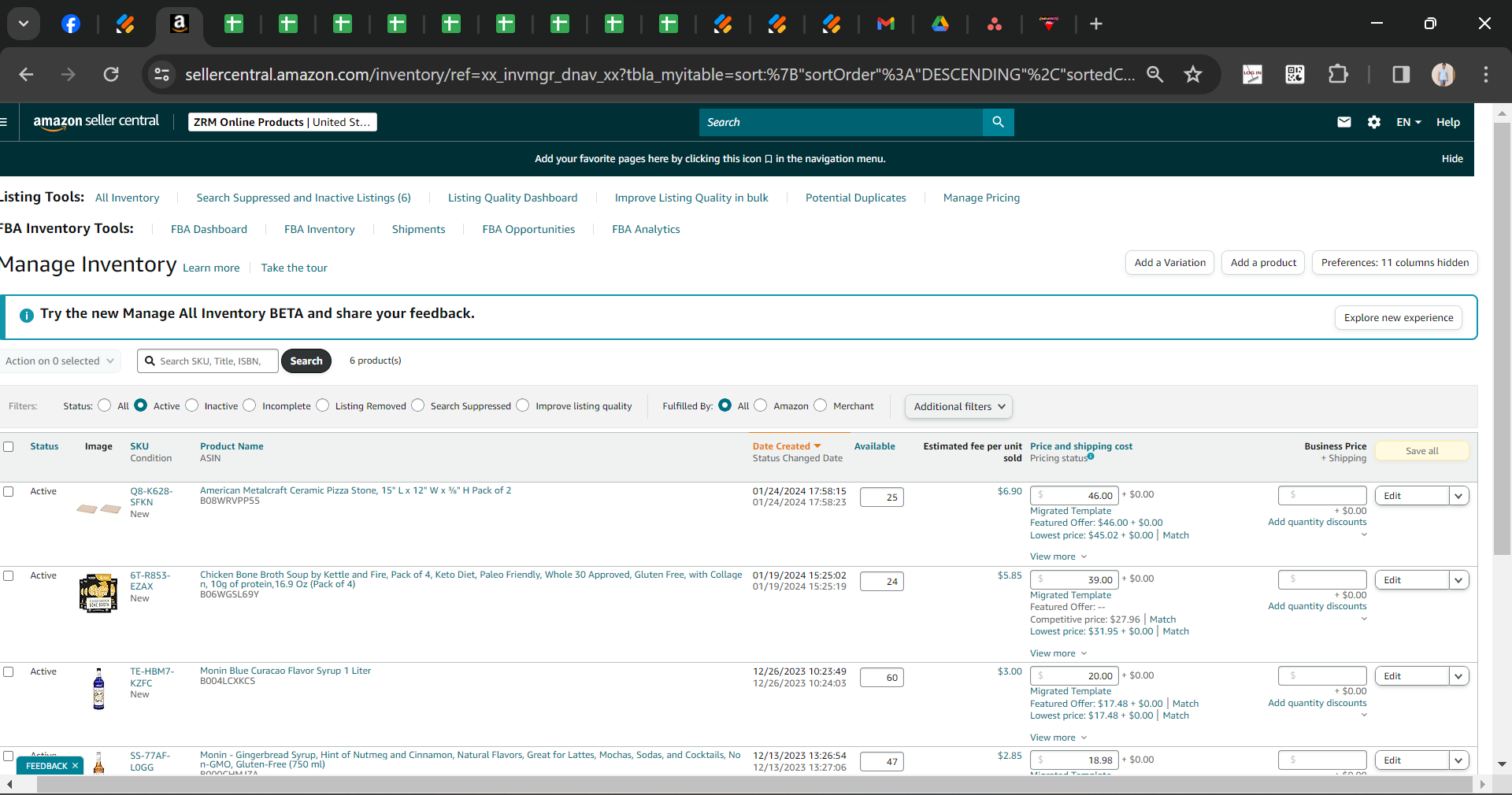The width and height of the screenshot is (1512, 795).
Task: Open the Manage Pricing tool
Action: 981,198
